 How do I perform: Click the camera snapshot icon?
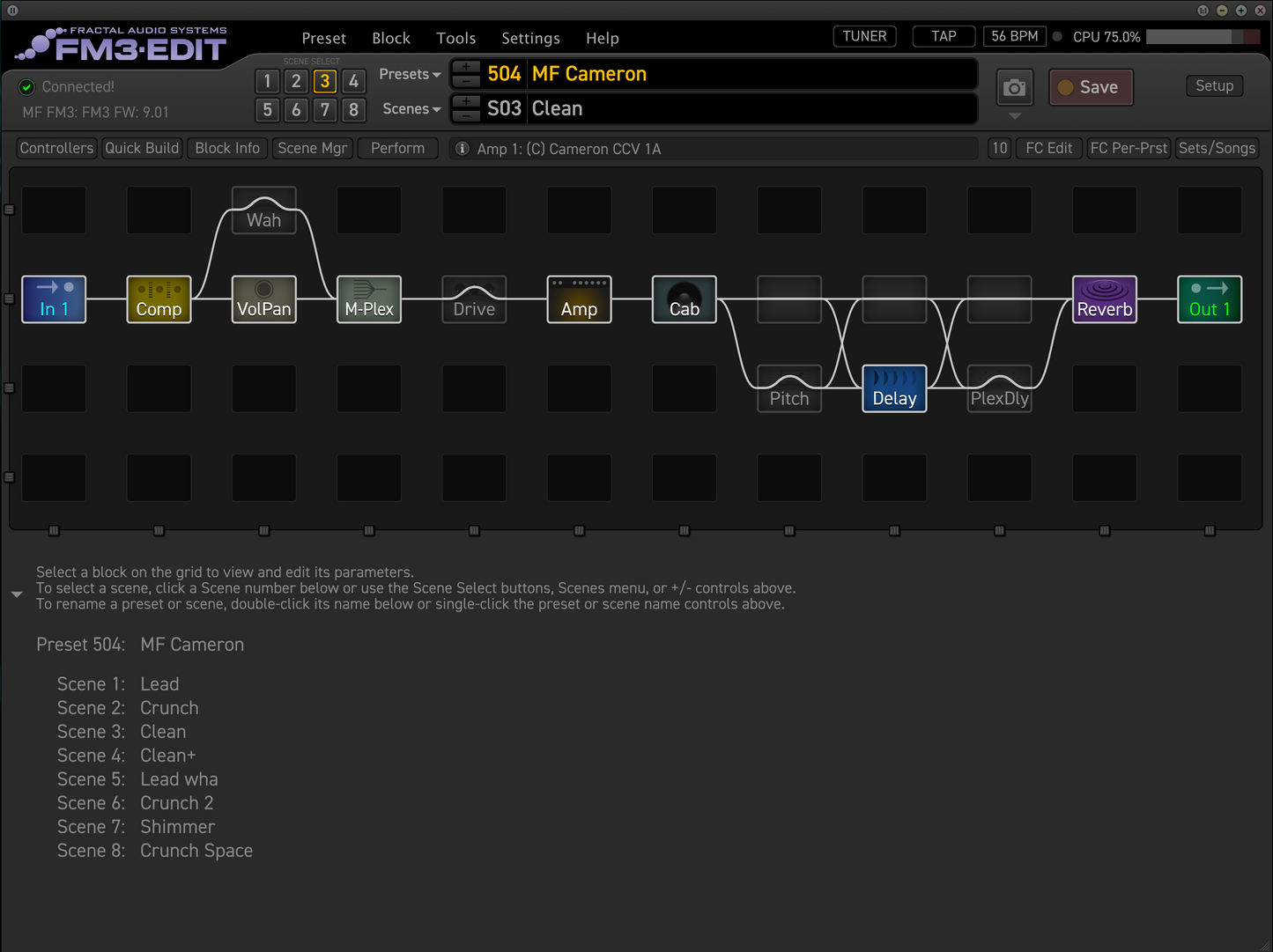click(1015, 87)
